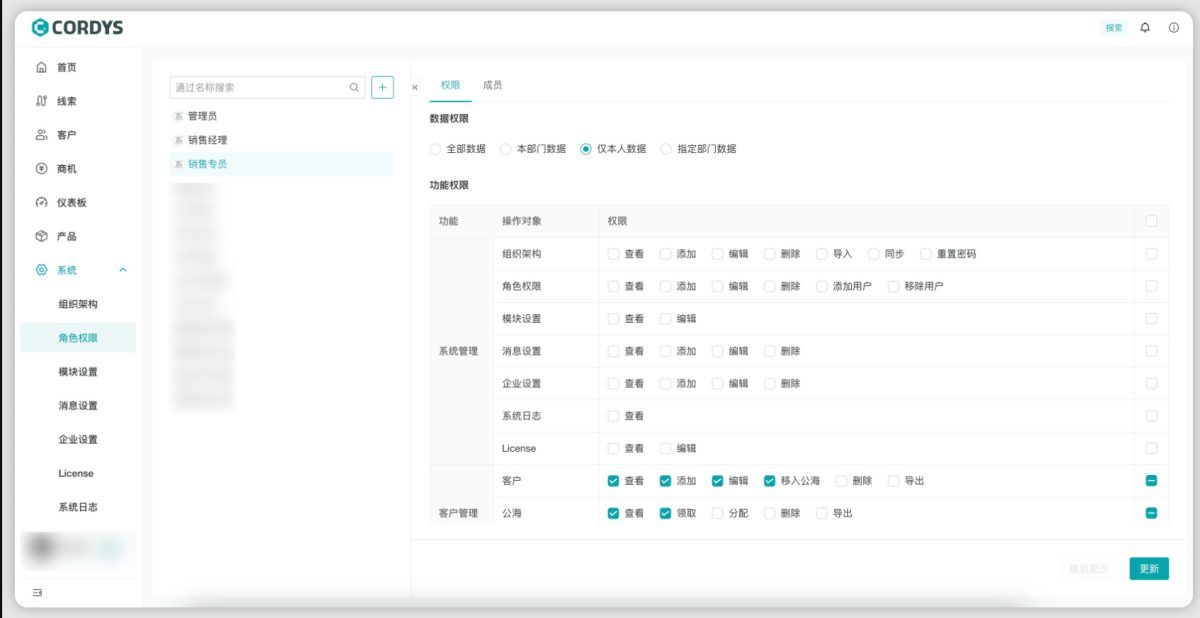Click the 客户 customers icon
This screenshot has height=618, width=1200.
point(41,135)
